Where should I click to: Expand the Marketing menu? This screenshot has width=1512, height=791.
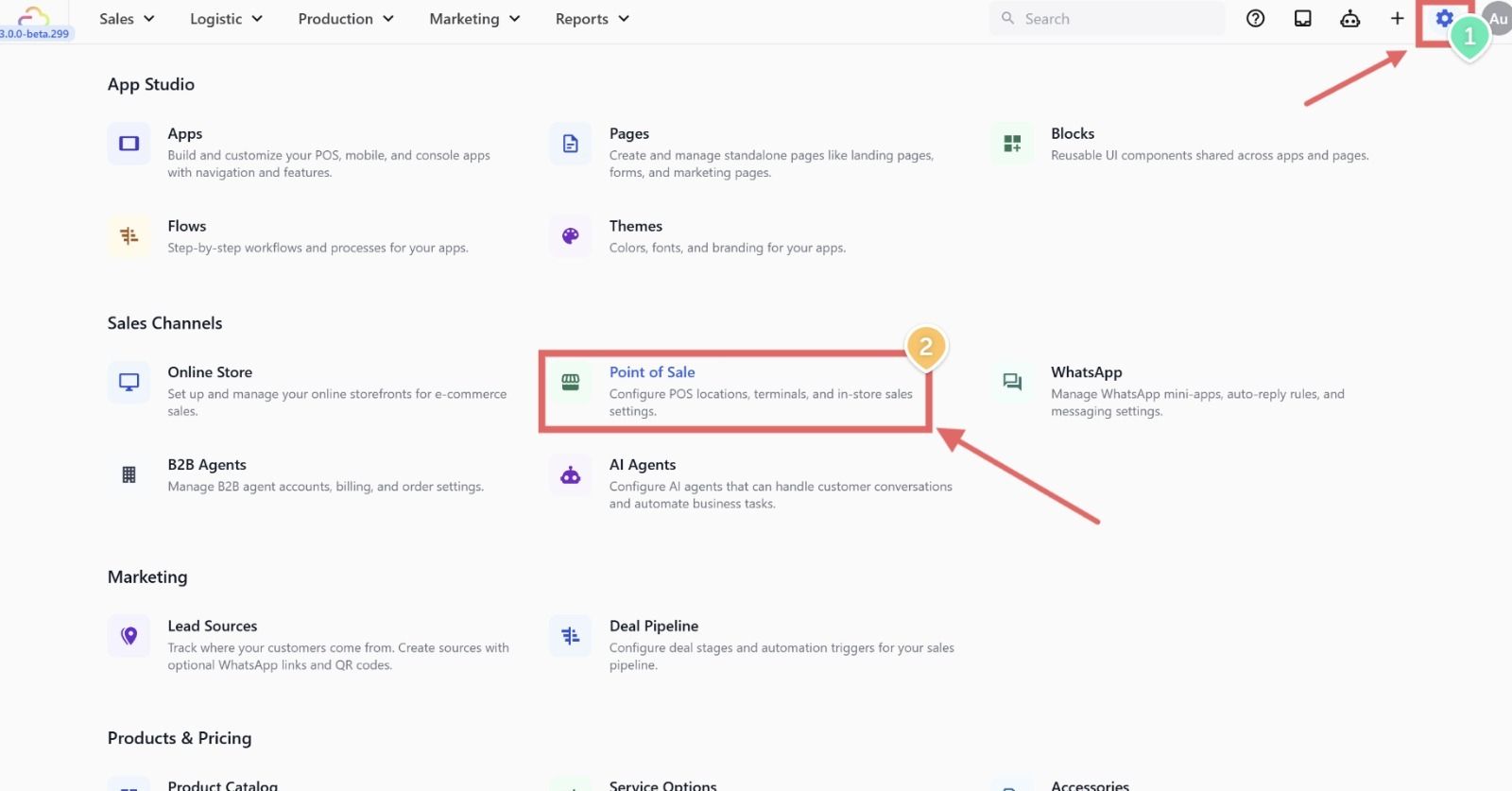pos(474,19)
